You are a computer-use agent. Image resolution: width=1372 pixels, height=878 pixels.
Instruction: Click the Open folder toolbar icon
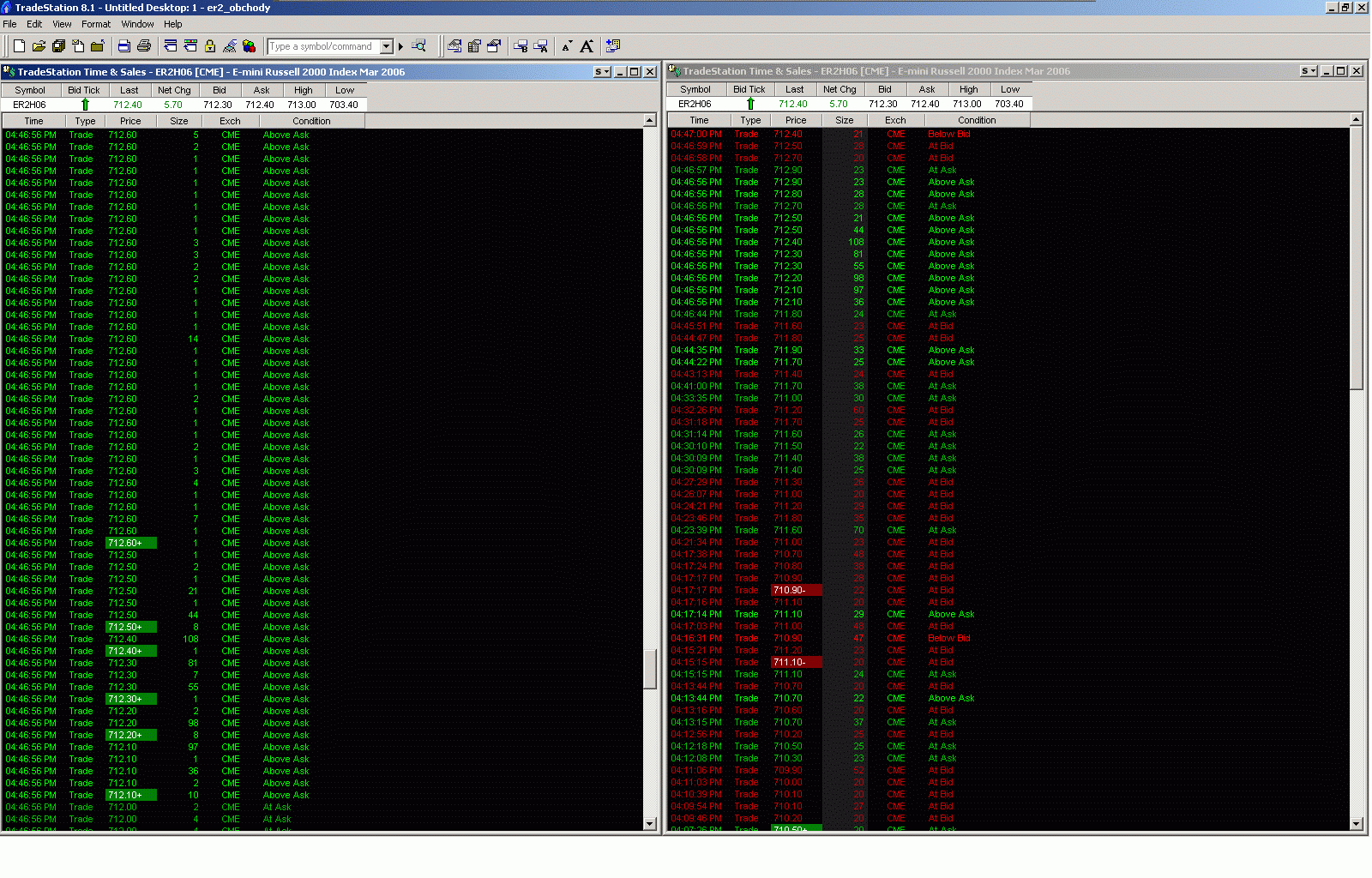(39, 46)
